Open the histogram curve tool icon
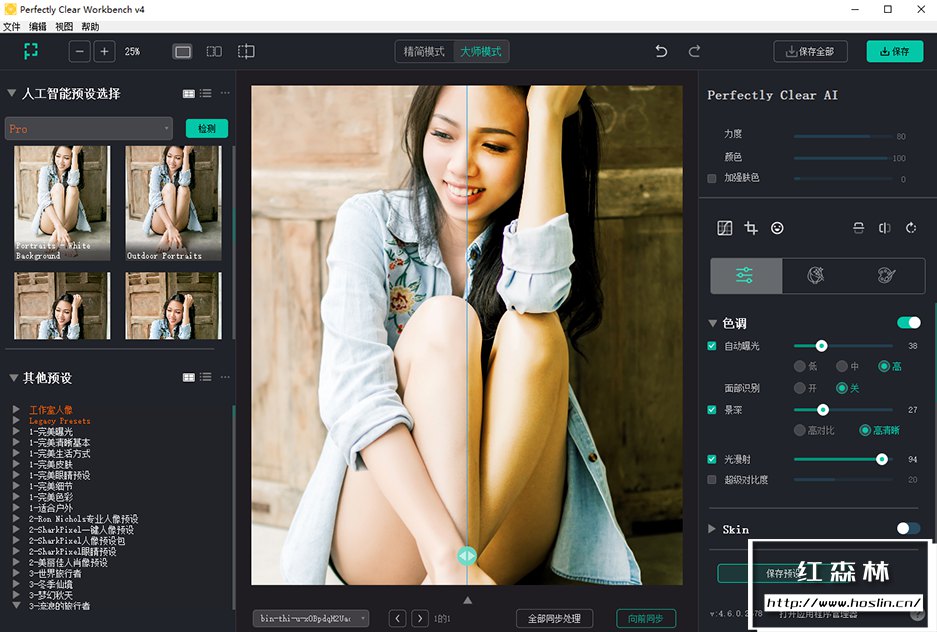 pos(724,228)
